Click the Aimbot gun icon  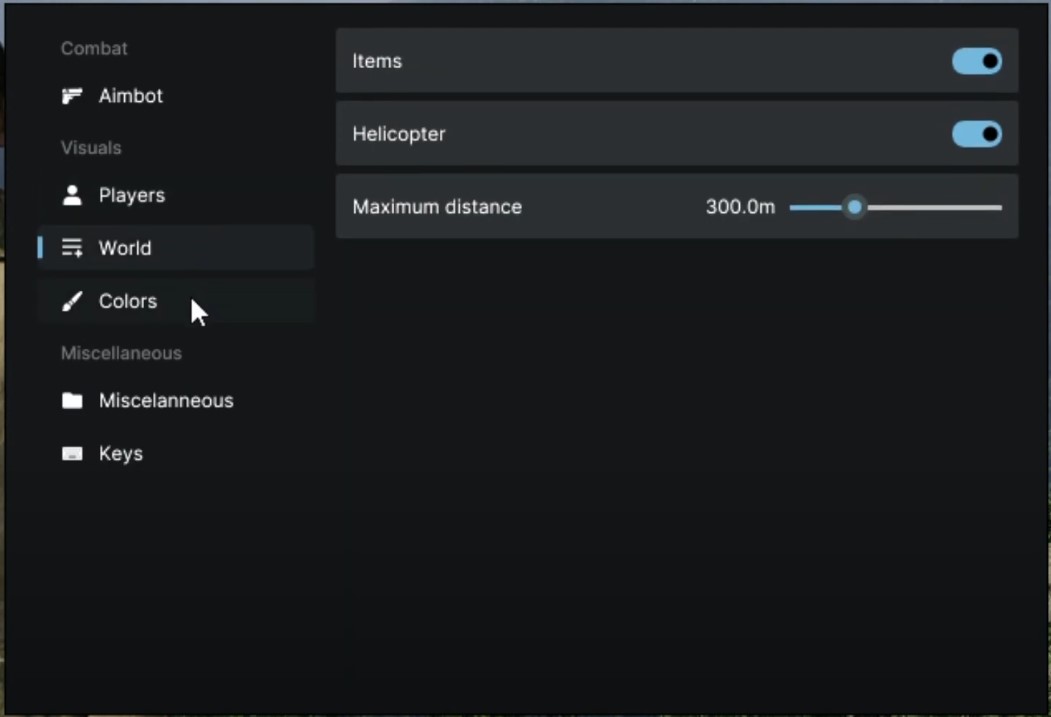[72, 96]
